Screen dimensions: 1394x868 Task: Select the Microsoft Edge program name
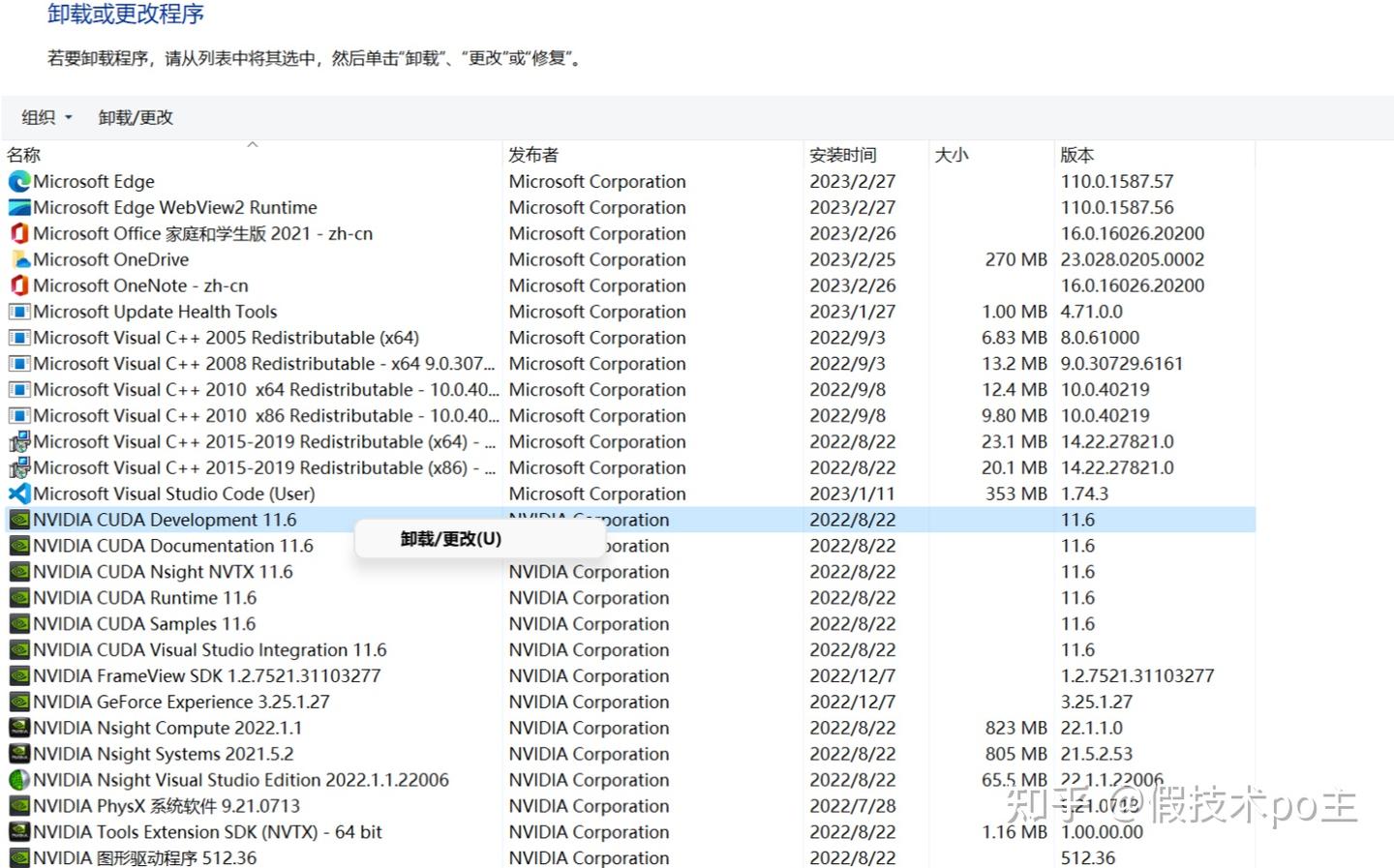[94, 181]
